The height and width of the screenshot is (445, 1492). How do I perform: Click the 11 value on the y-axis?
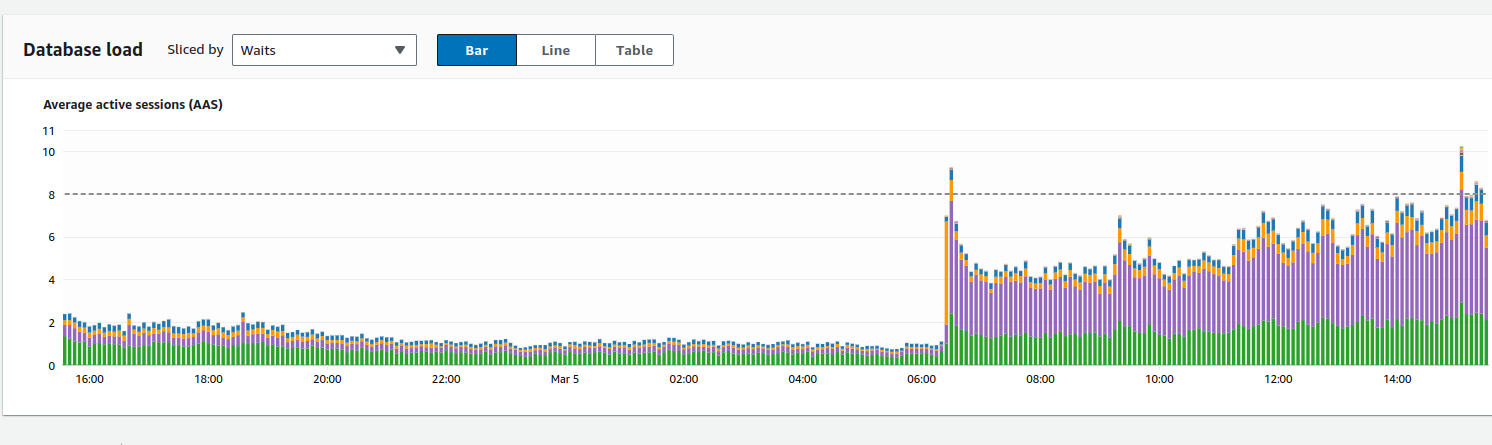tap(49, 130)
